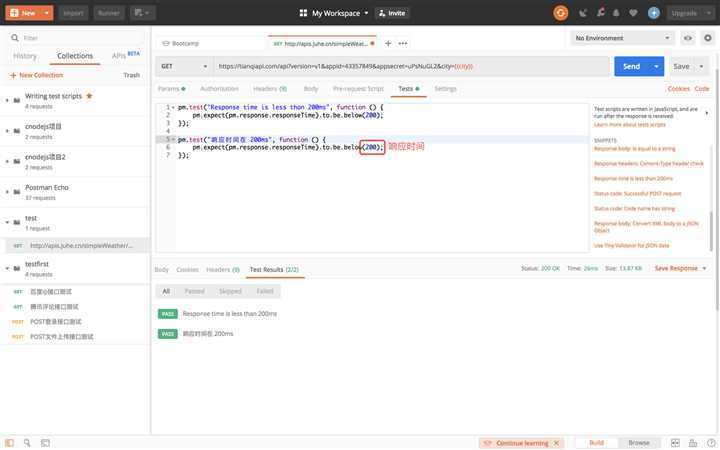Collapse the testfirst collection
The height and width of the screenshot is (450, 720).
(7, 268)
